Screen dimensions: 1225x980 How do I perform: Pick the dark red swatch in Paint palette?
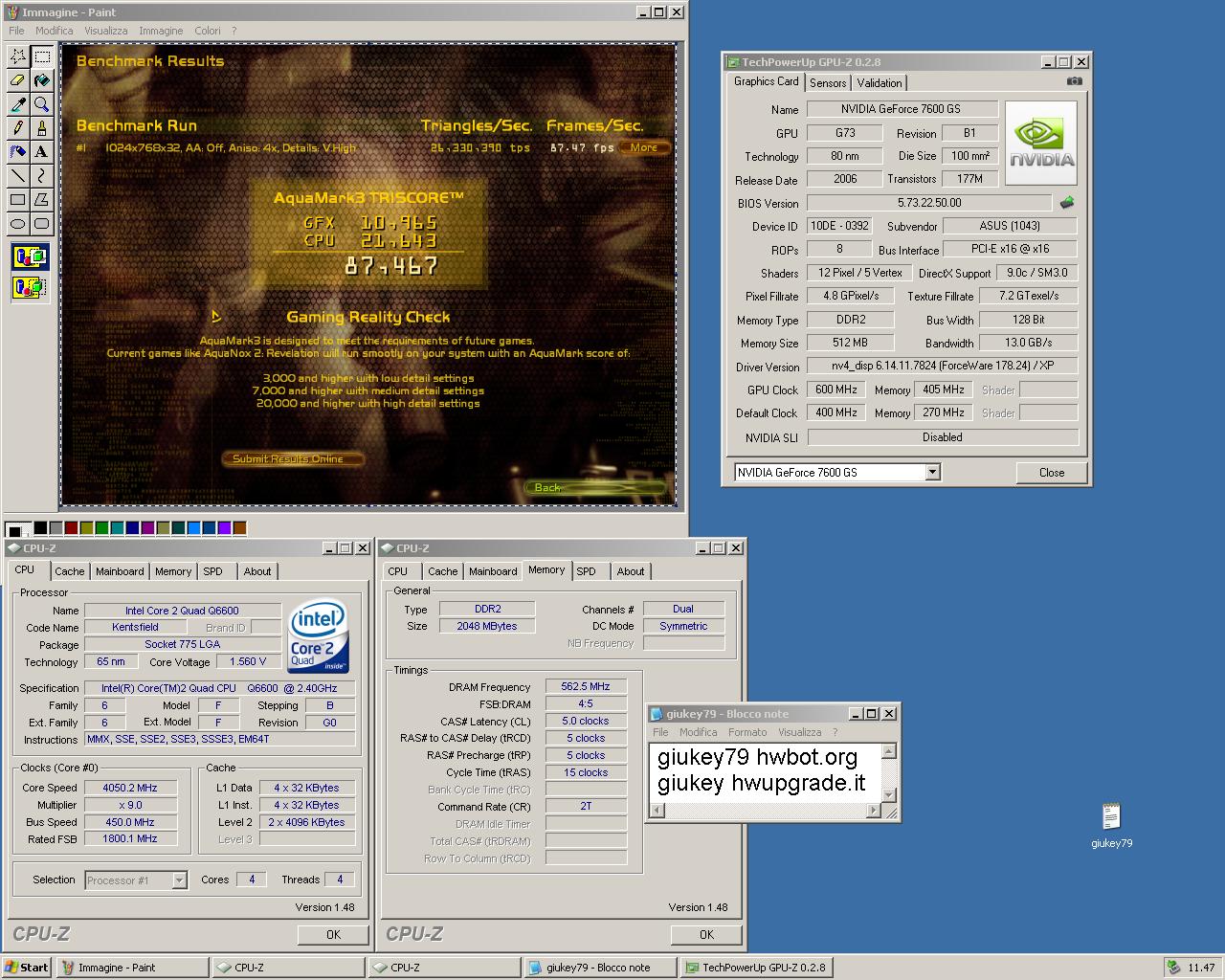(72, 528)
